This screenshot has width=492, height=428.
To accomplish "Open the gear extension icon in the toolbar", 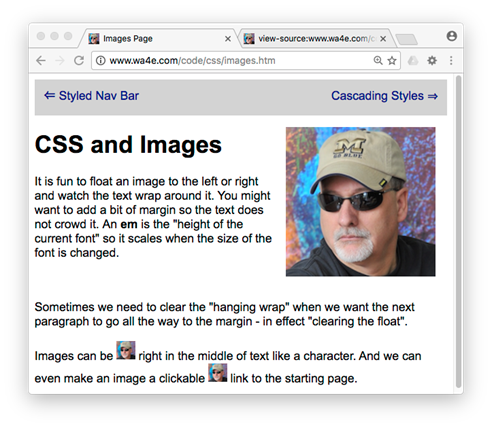I will click(432, 61).
